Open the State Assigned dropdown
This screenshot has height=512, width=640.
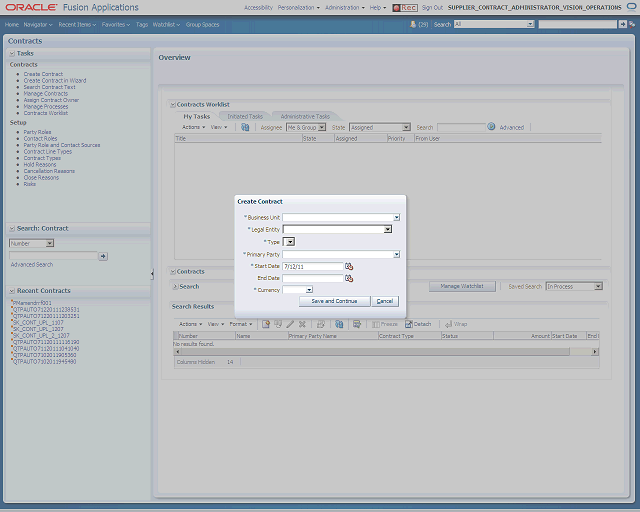coord(380,127)
